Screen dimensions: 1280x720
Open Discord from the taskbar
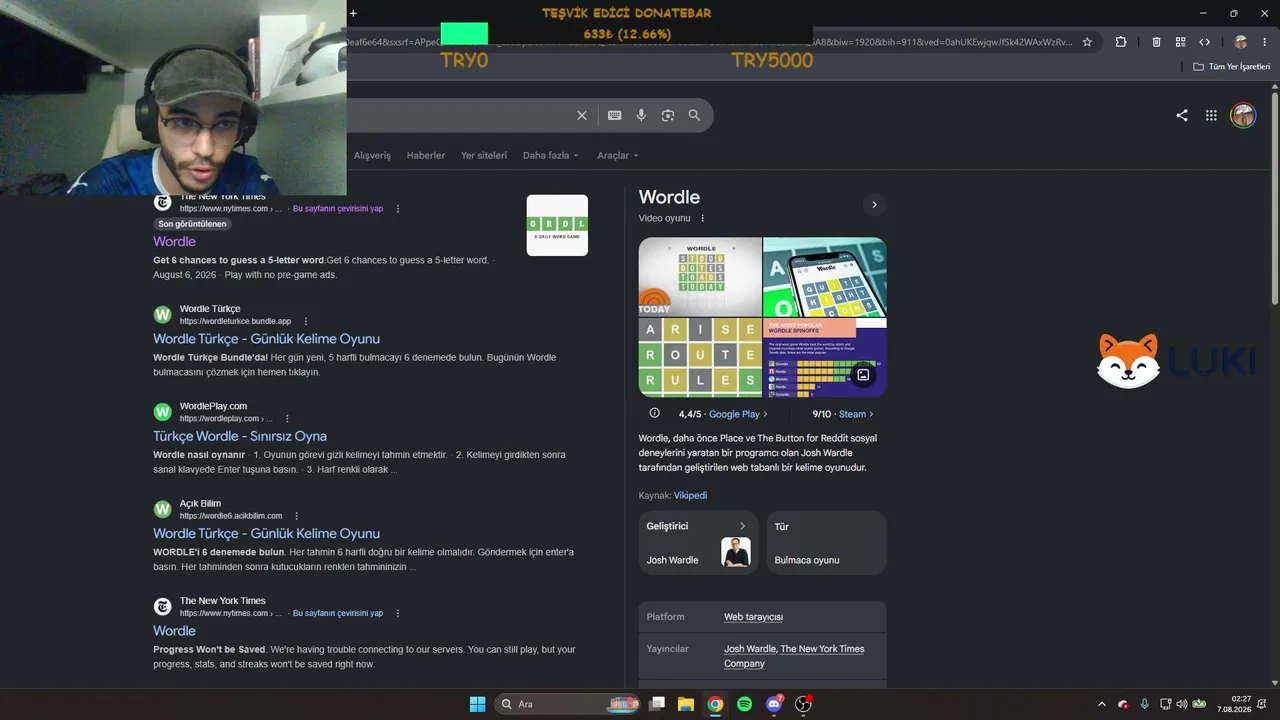click(774, 704)
